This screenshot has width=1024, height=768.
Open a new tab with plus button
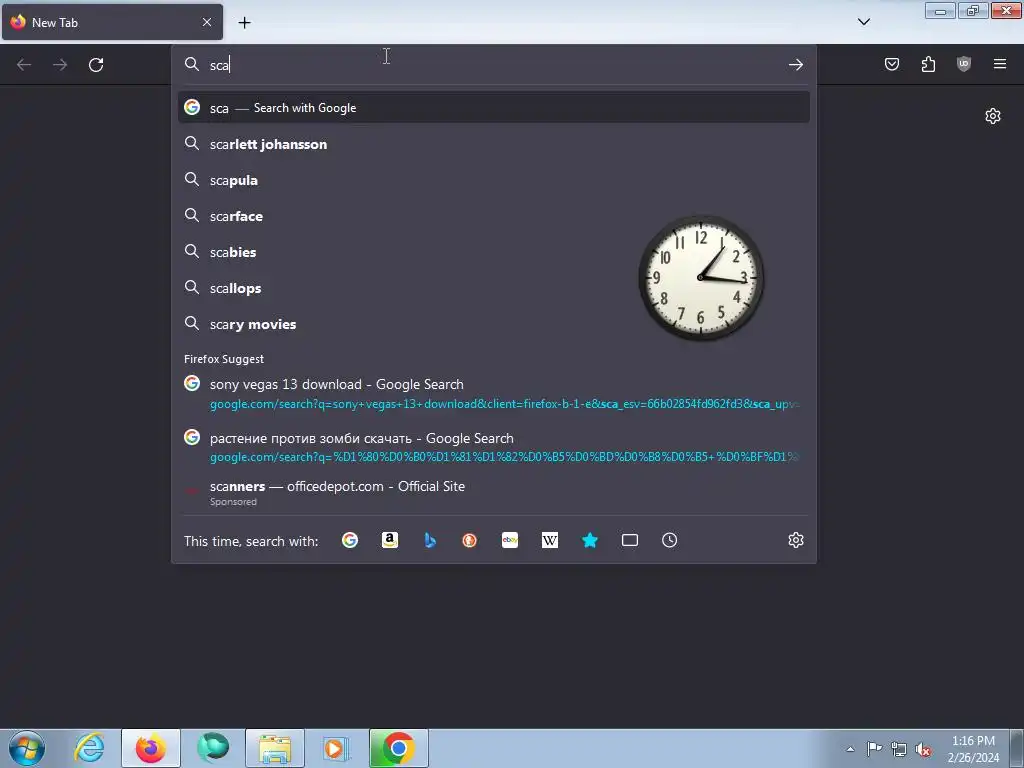tap(244, 23)
